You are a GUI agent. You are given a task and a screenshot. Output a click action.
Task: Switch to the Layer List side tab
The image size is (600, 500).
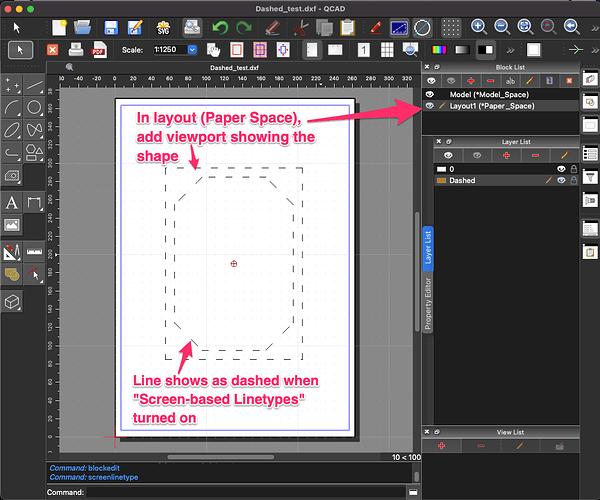click(x=428, y=248)
